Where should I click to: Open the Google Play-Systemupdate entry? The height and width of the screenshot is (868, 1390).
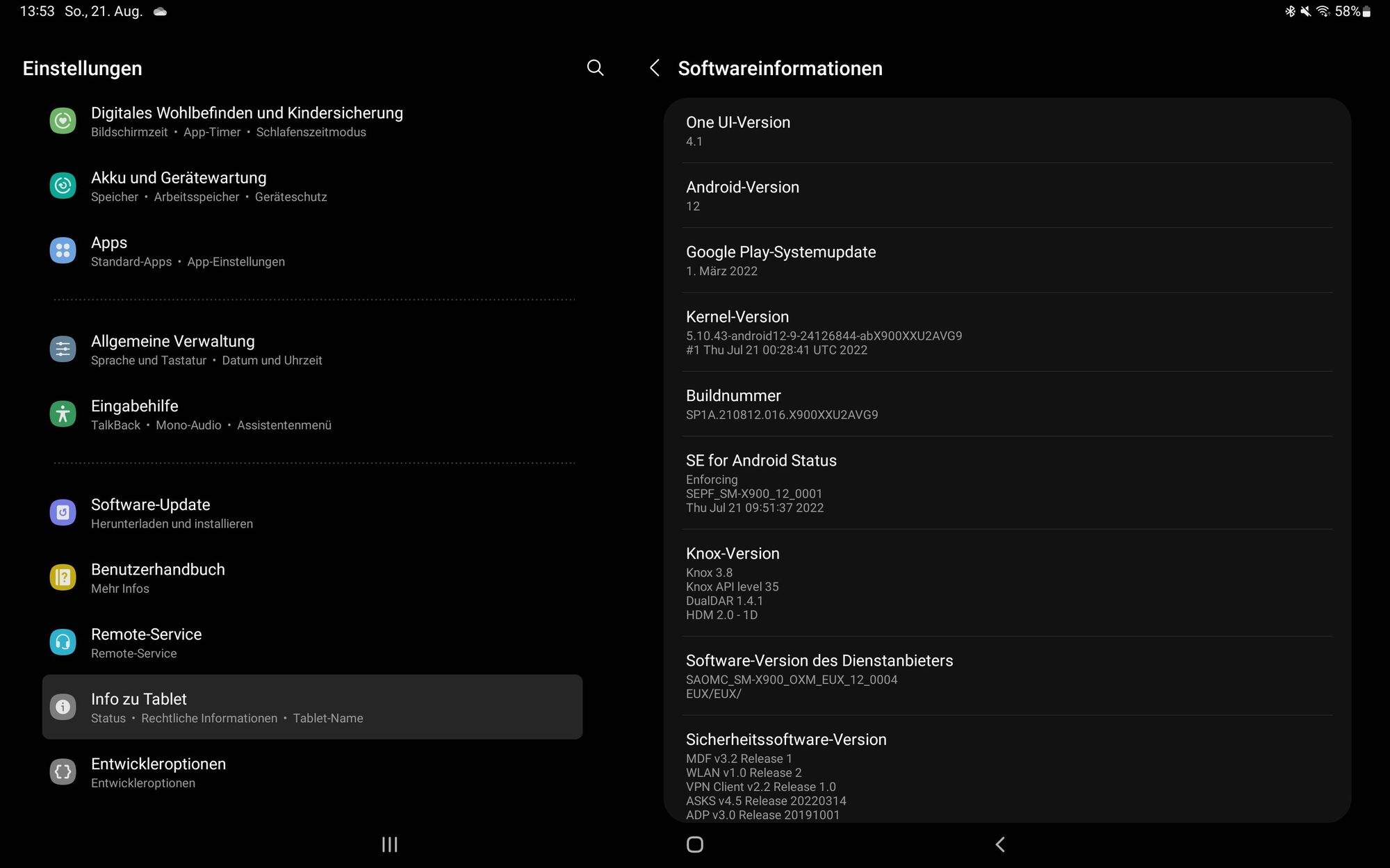pos(1006,260)
